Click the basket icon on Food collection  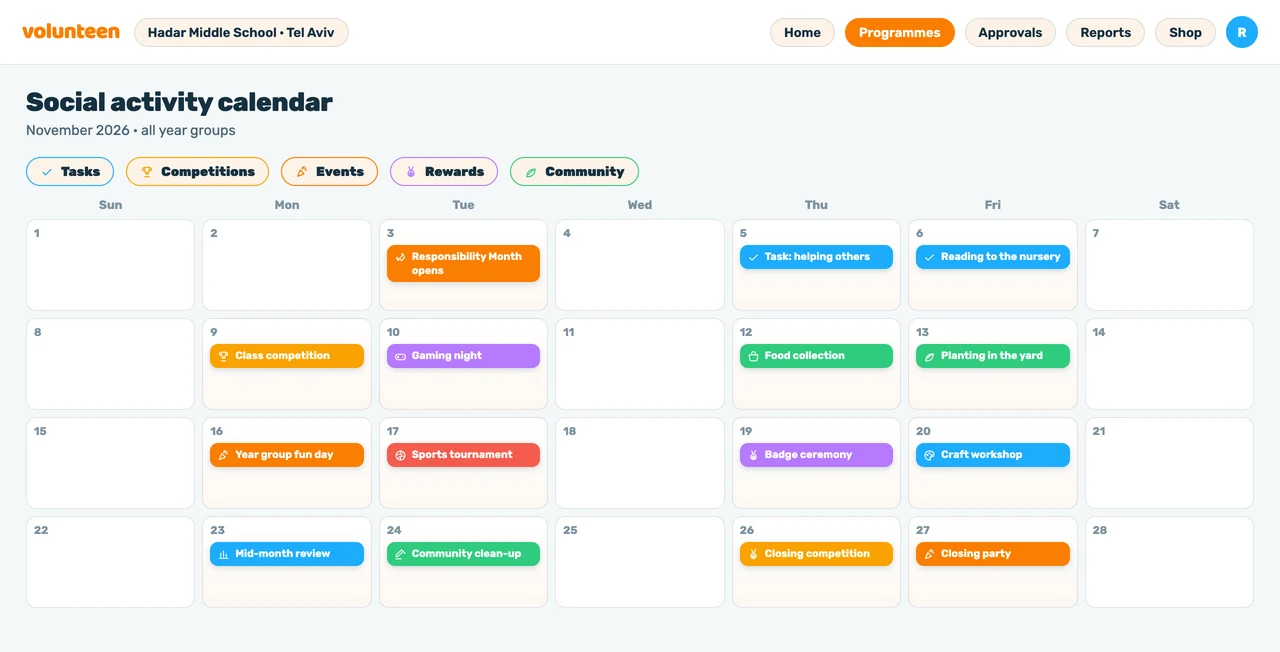point(754,356)
